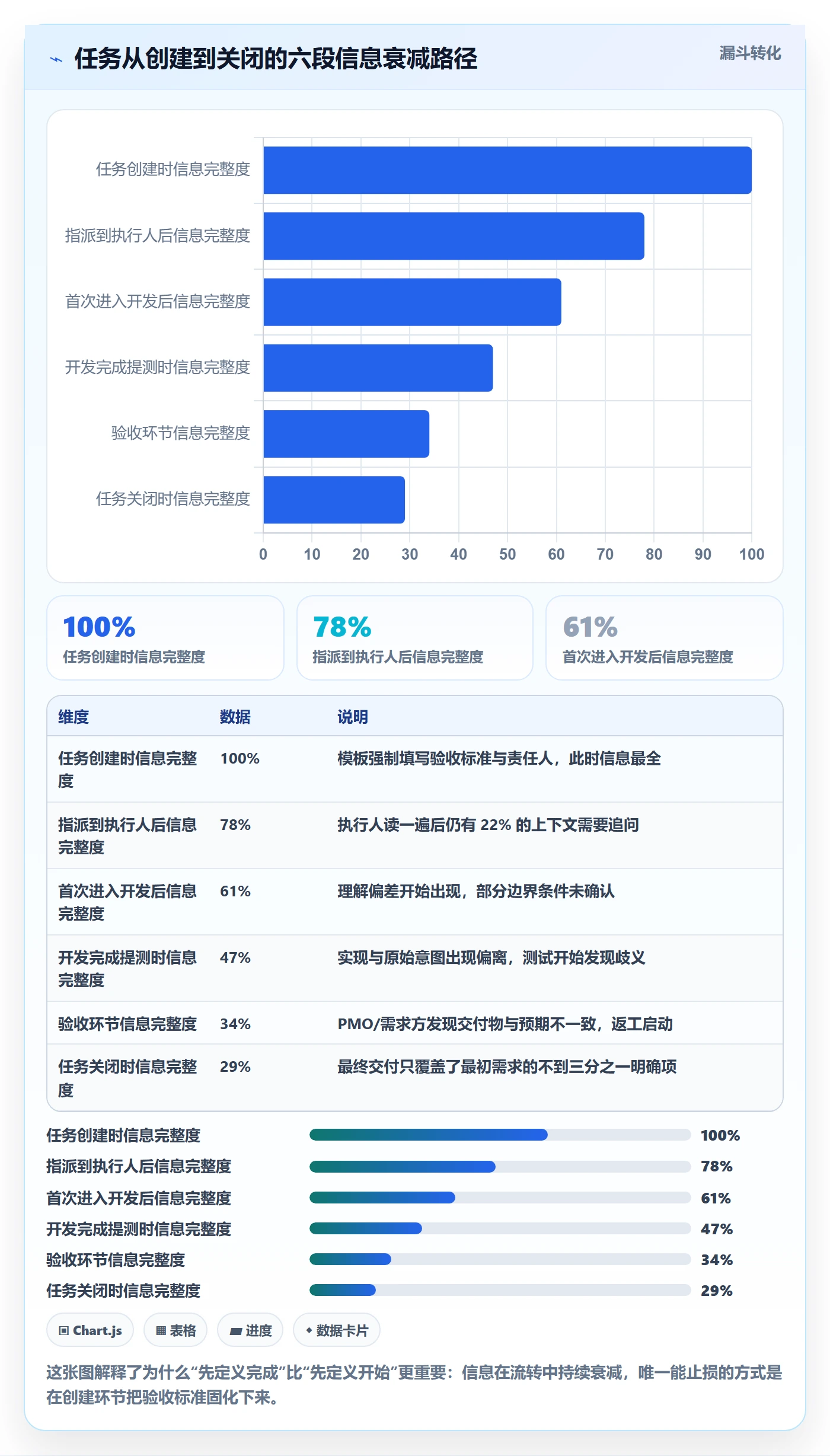The image size is (830, 1456).
Task: Click the lightning icon beside the title
Action: pos(56,59)
